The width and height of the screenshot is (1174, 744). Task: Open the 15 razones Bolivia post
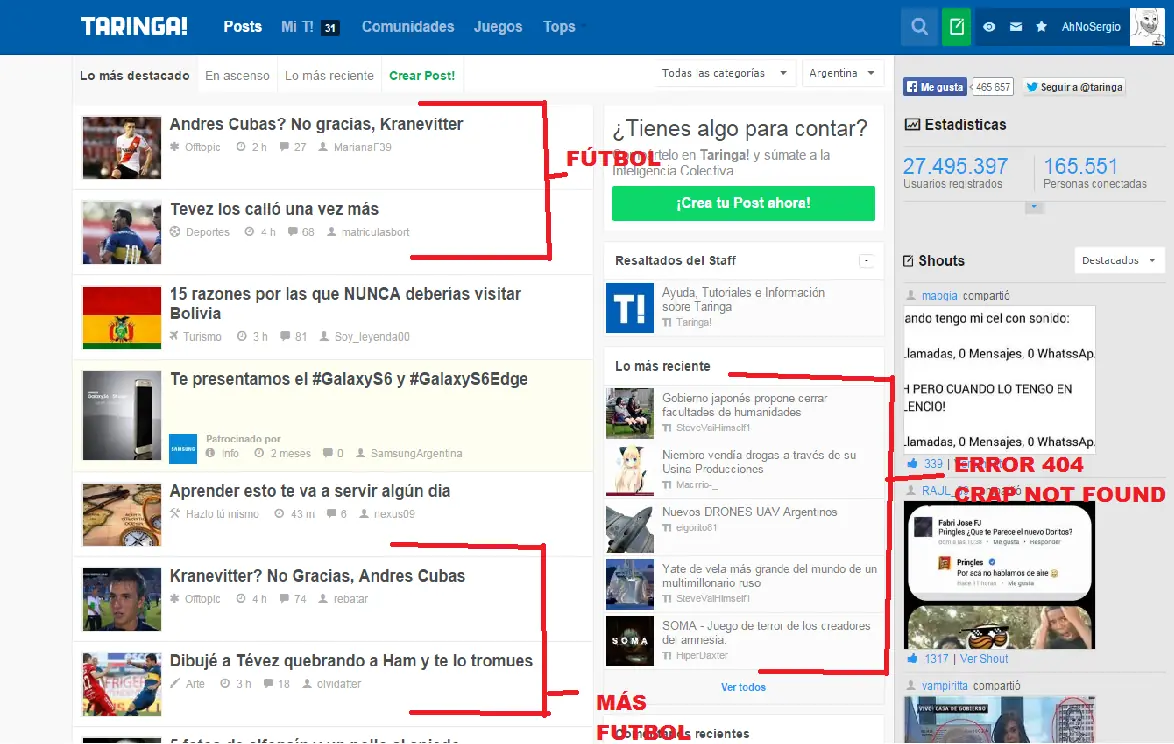tap(344, 304)
